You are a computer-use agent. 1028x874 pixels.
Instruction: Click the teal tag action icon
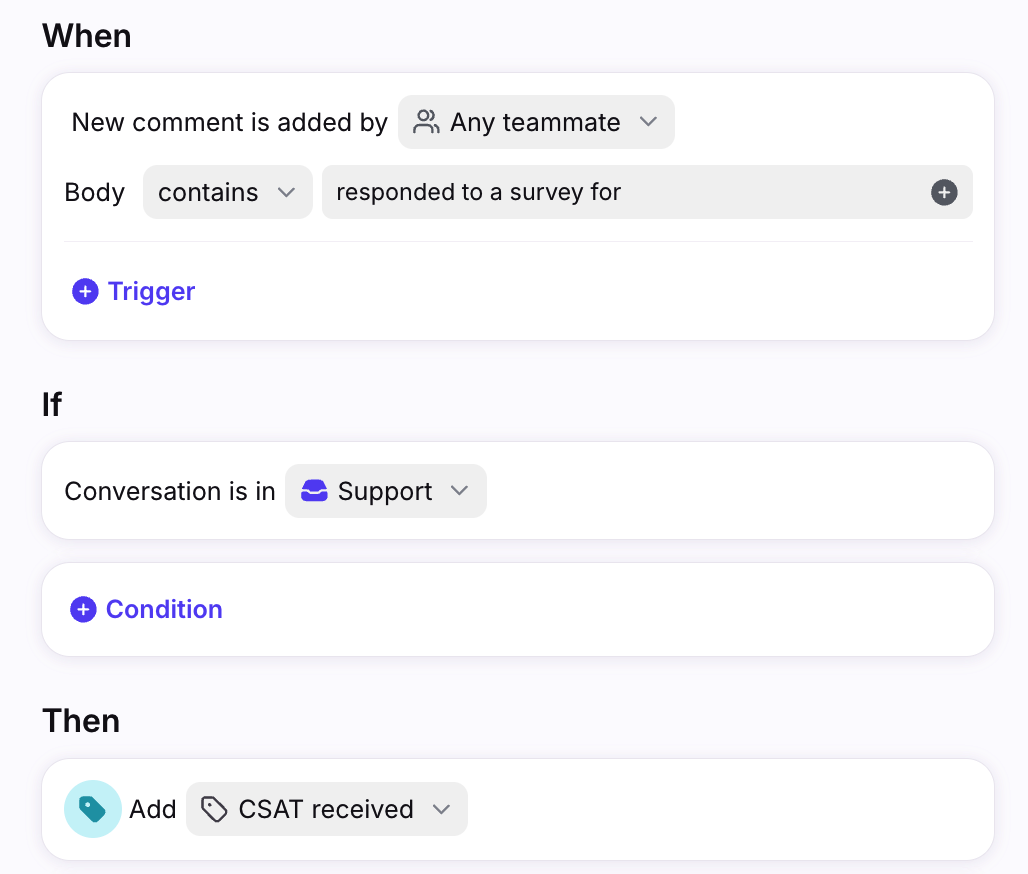point(92,809)
